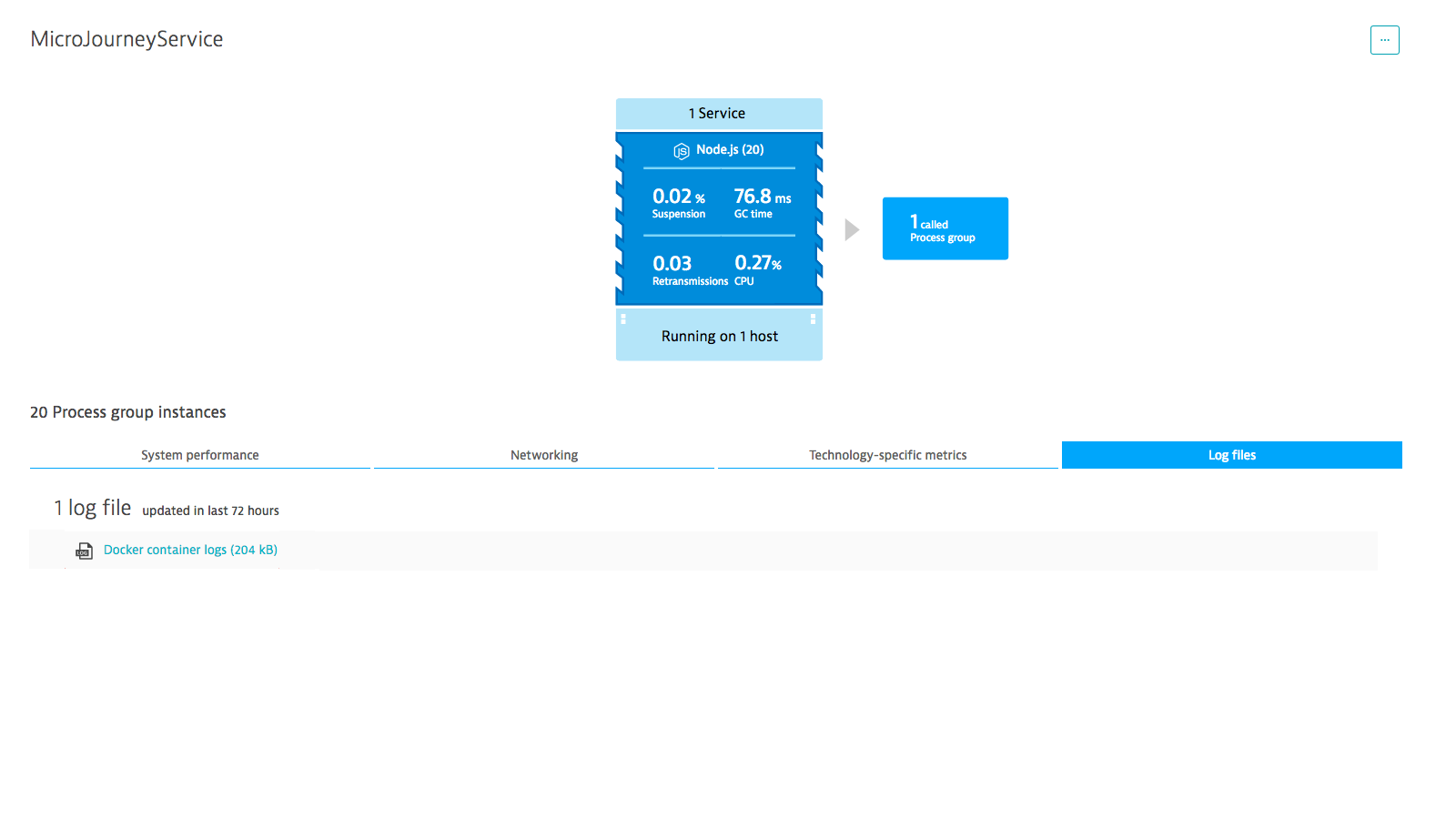This screenshot has width=1456, height=819.
Task: Select the MicroJourneyService title
Action: [x=126, y=39]
